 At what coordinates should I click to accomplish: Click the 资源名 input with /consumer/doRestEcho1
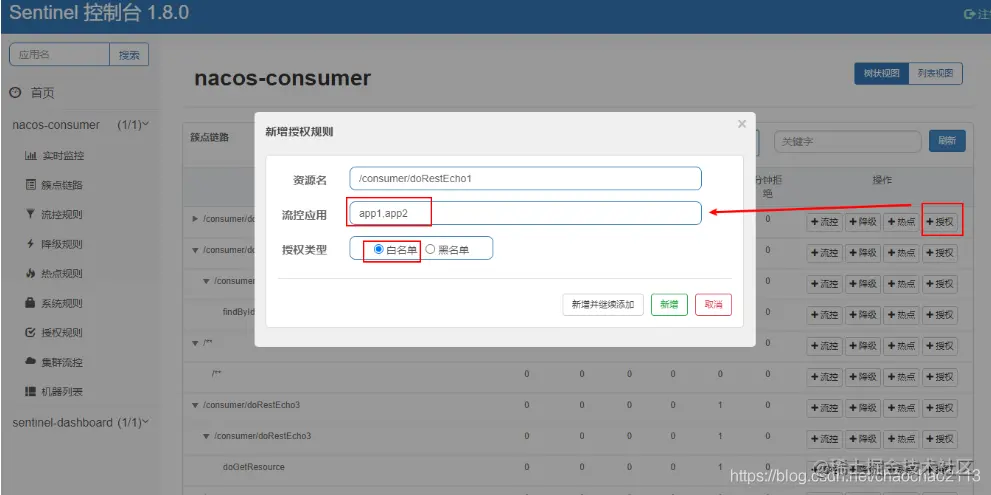coord(525,178)
